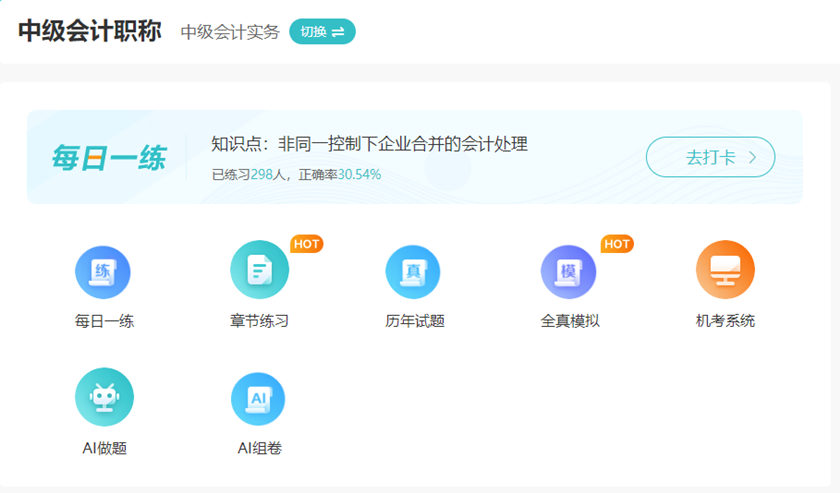
Task: Open the 章节练习 chapter practice icon
Action: pos(259,272)
